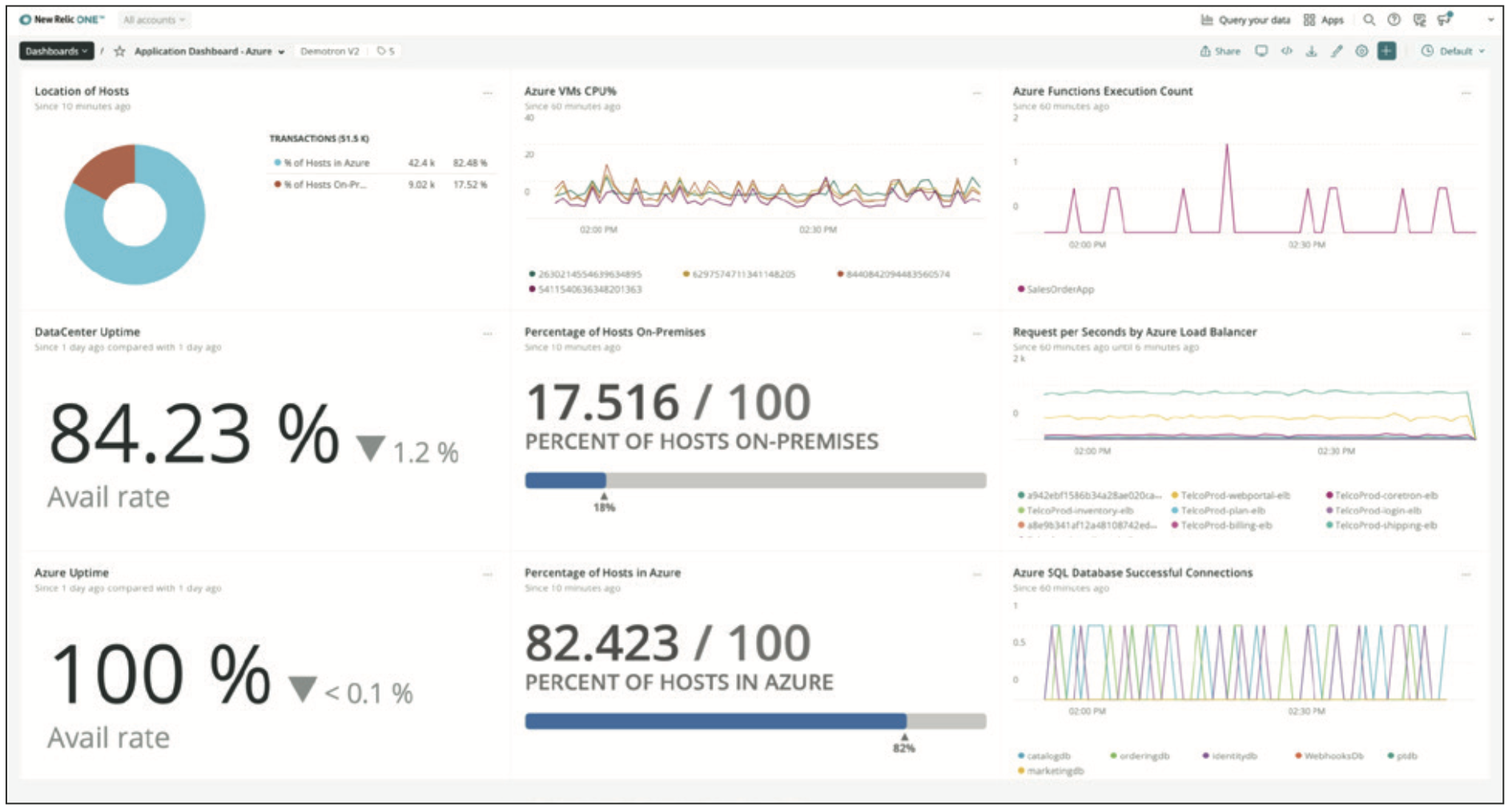
Task: Click the plus add widget button
Action: click(1386, 51)
